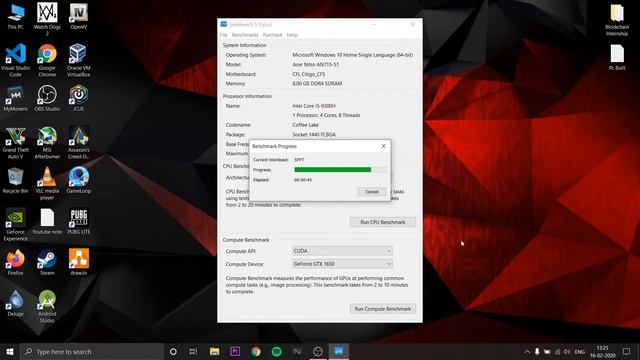Image resolution: width=640 pixels, height=360 pixels.
Task: Click Run Compute Benchmark button
Action: click(x=382, y=309)
